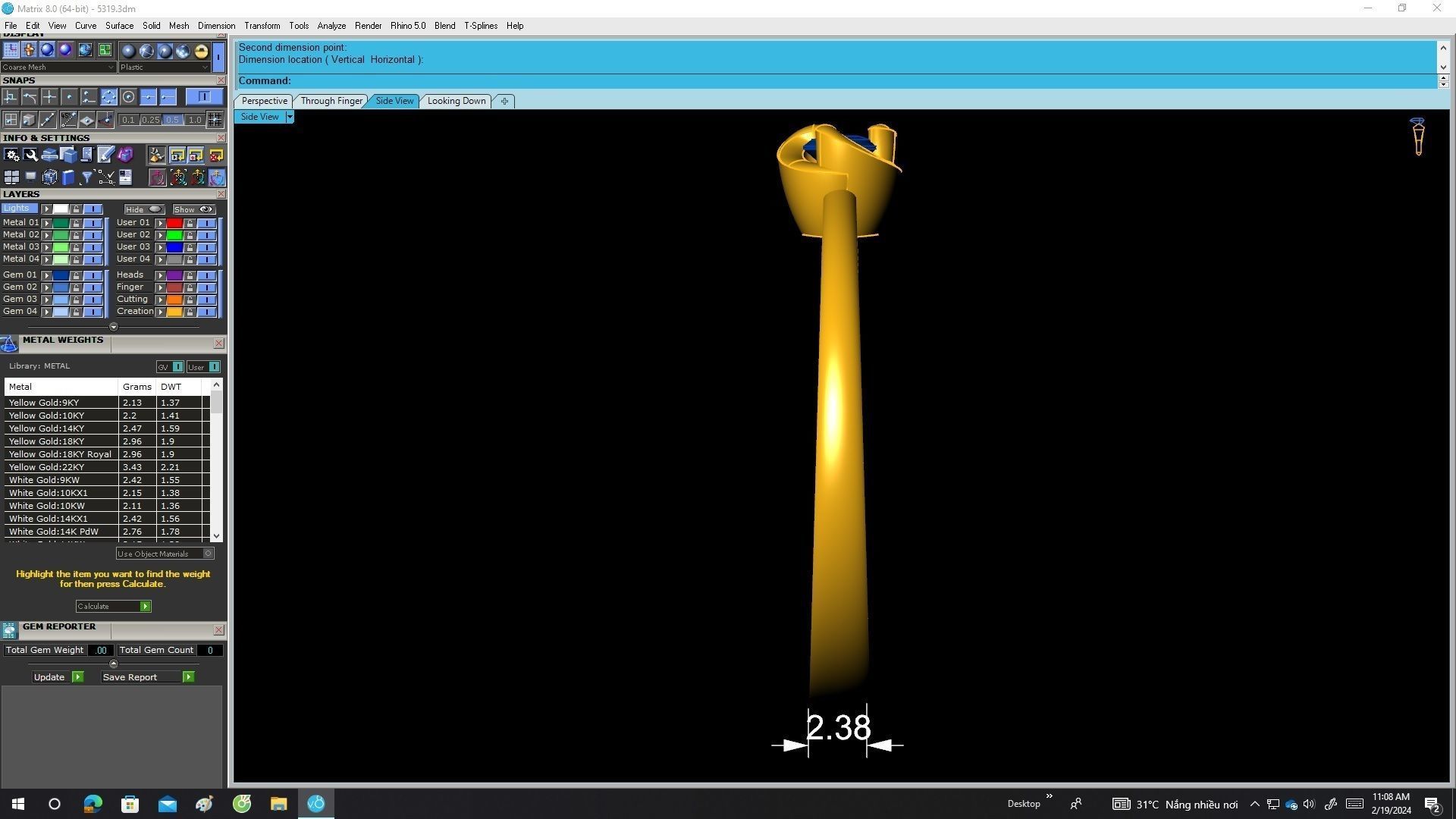Toggle the User library switch
Screen dimensions: 1456x819
click(214, 367)
